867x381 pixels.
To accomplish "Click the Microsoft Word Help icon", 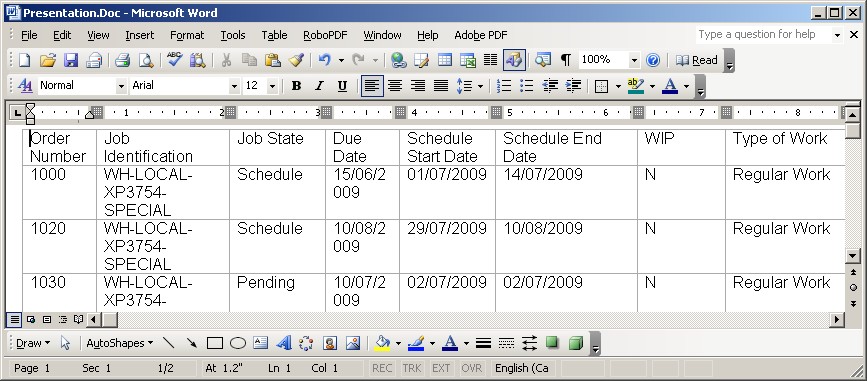I will point(653,60).
